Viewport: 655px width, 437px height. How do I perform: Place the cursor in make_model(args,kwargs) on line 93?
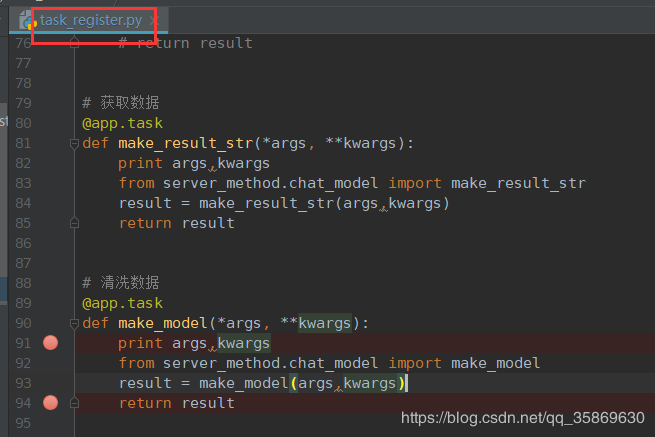302,383
